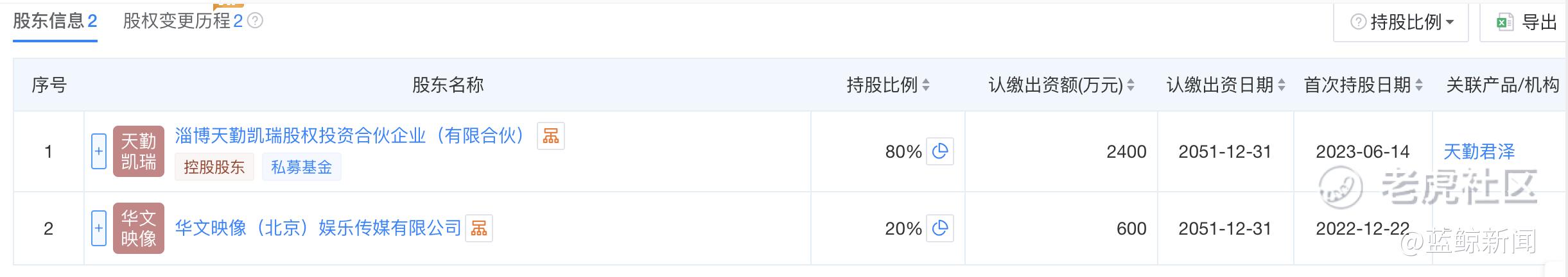This screenshot has height=277, width=1568.
Task: Click pie chart icon beside 80% shareholding
Action: pos(939,151)
